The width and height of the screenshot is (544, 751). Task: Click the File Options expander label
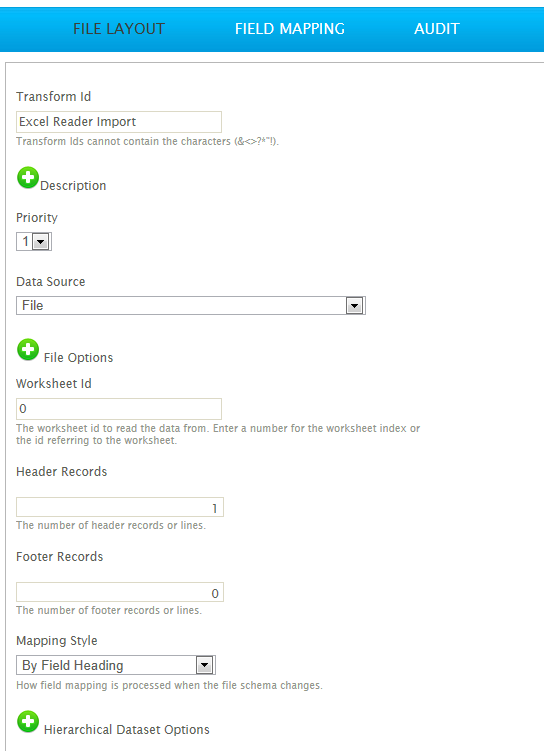tap(79, 358)
